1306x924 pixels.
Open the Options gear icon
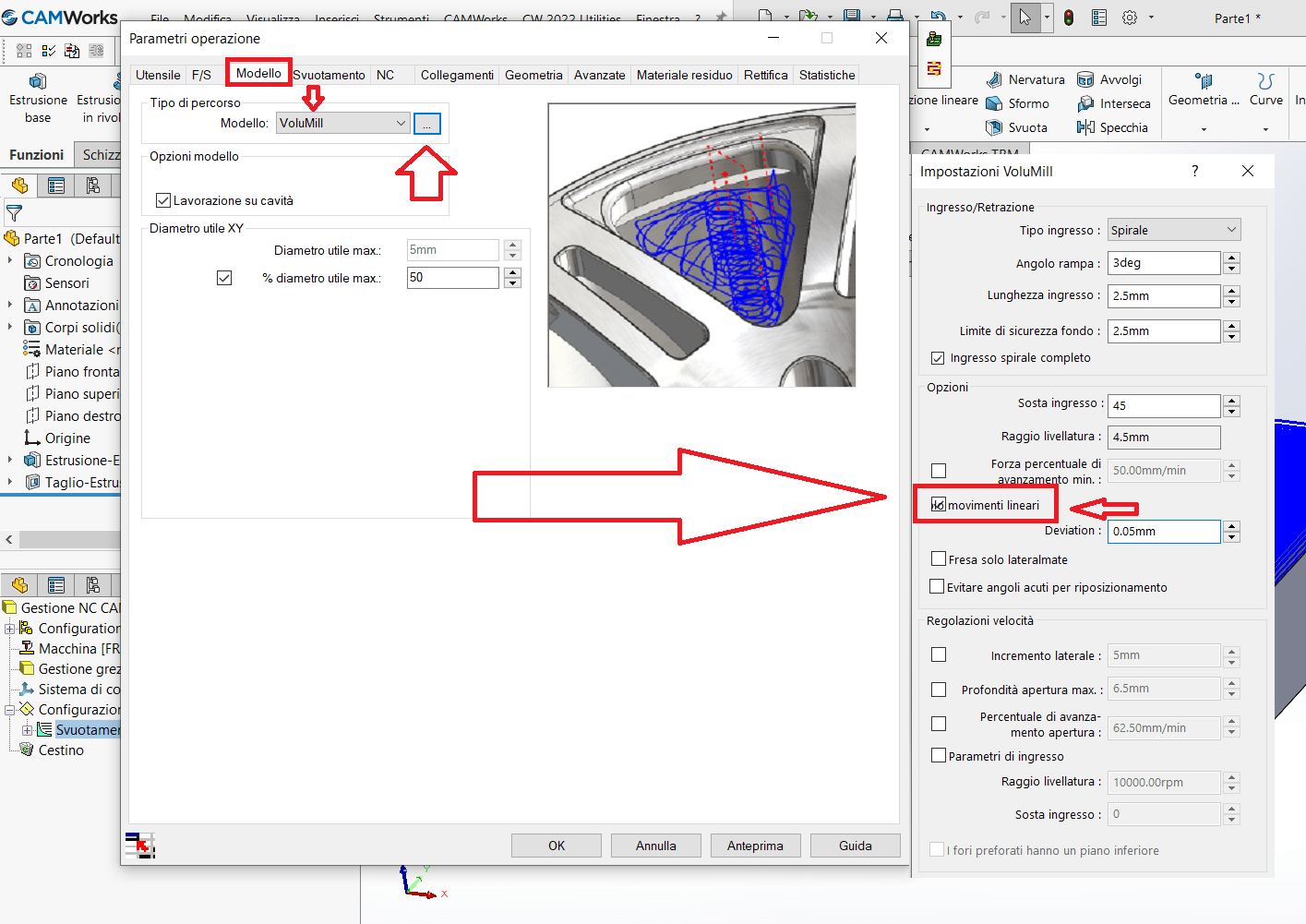click(1130, 17)
